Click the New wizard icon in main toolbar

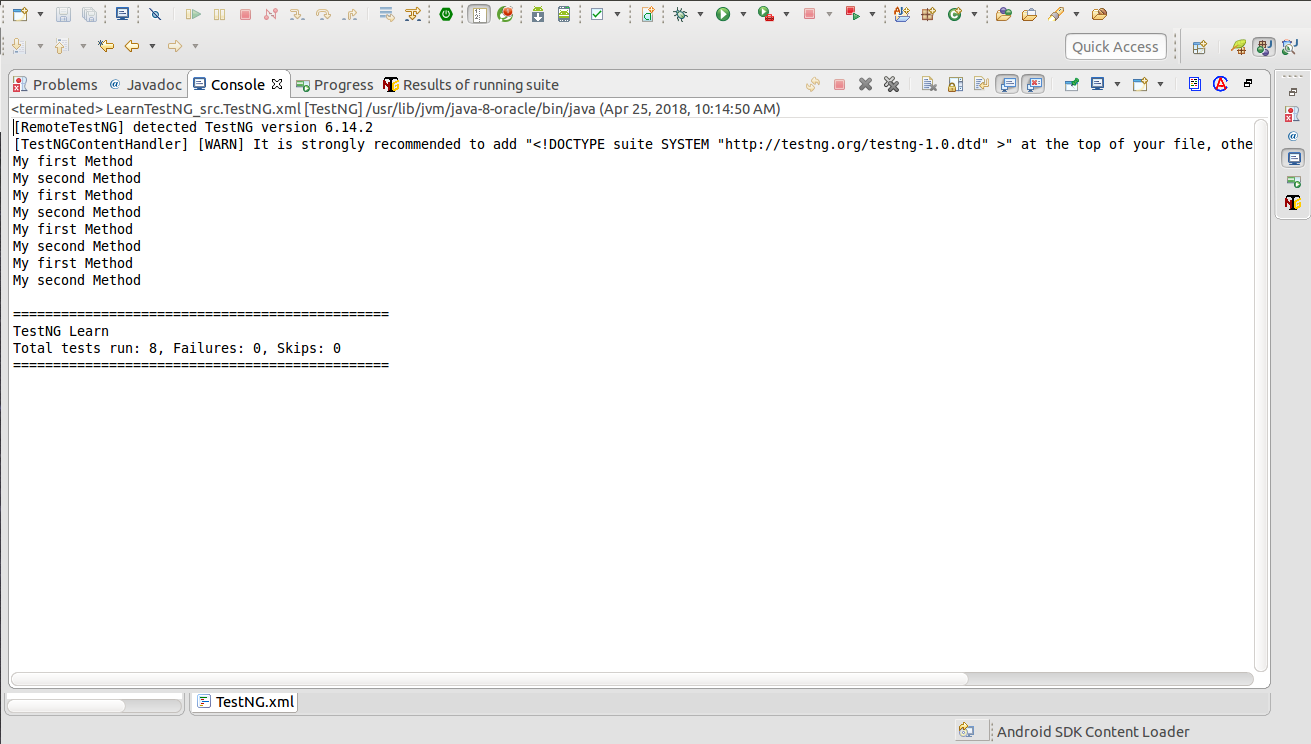point(20,14)
